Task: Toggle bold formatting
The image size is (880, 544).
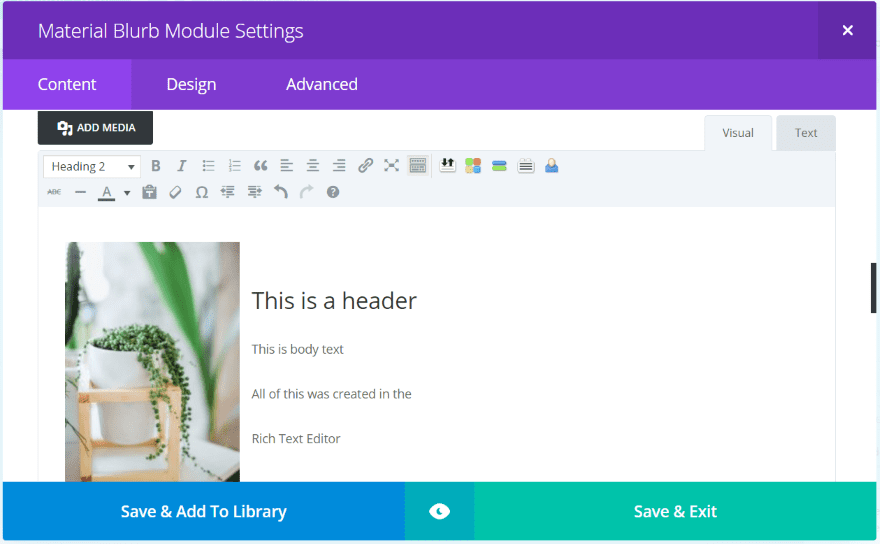Action: [156, 166]
